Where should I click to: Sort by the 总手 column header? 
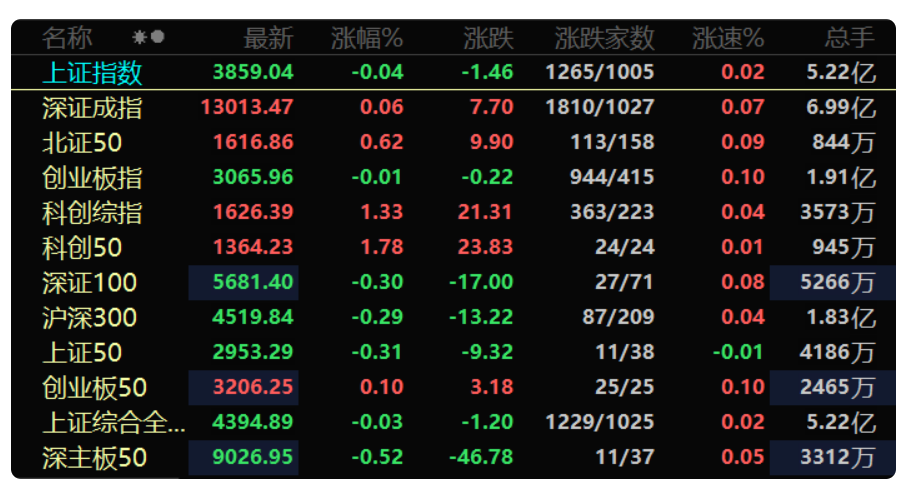(x=850, y=38)
